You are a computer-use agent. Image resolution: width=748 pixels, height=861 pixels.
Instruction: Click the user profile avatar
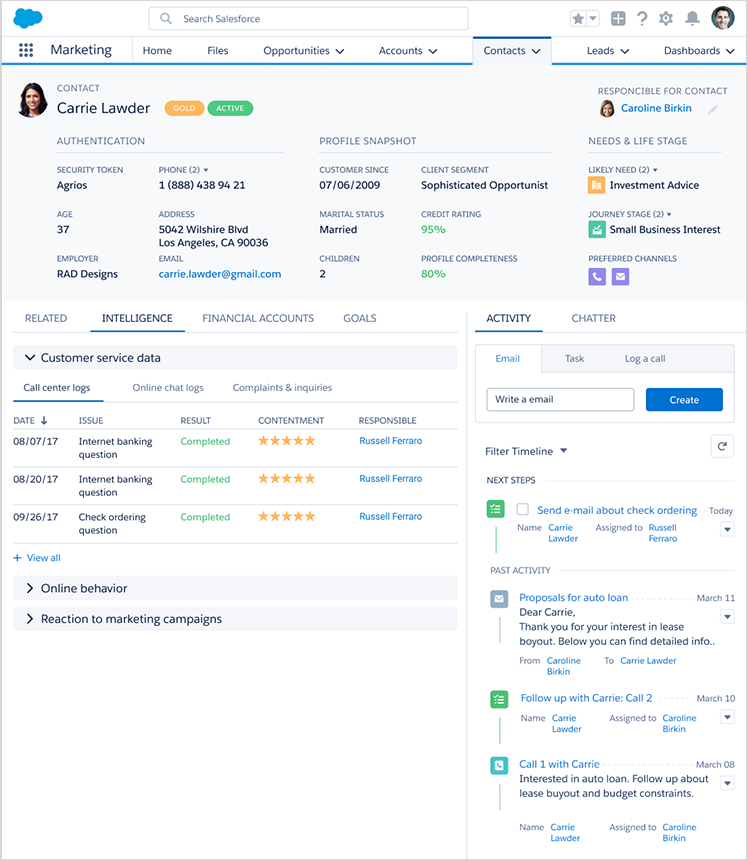click(723, 18)
